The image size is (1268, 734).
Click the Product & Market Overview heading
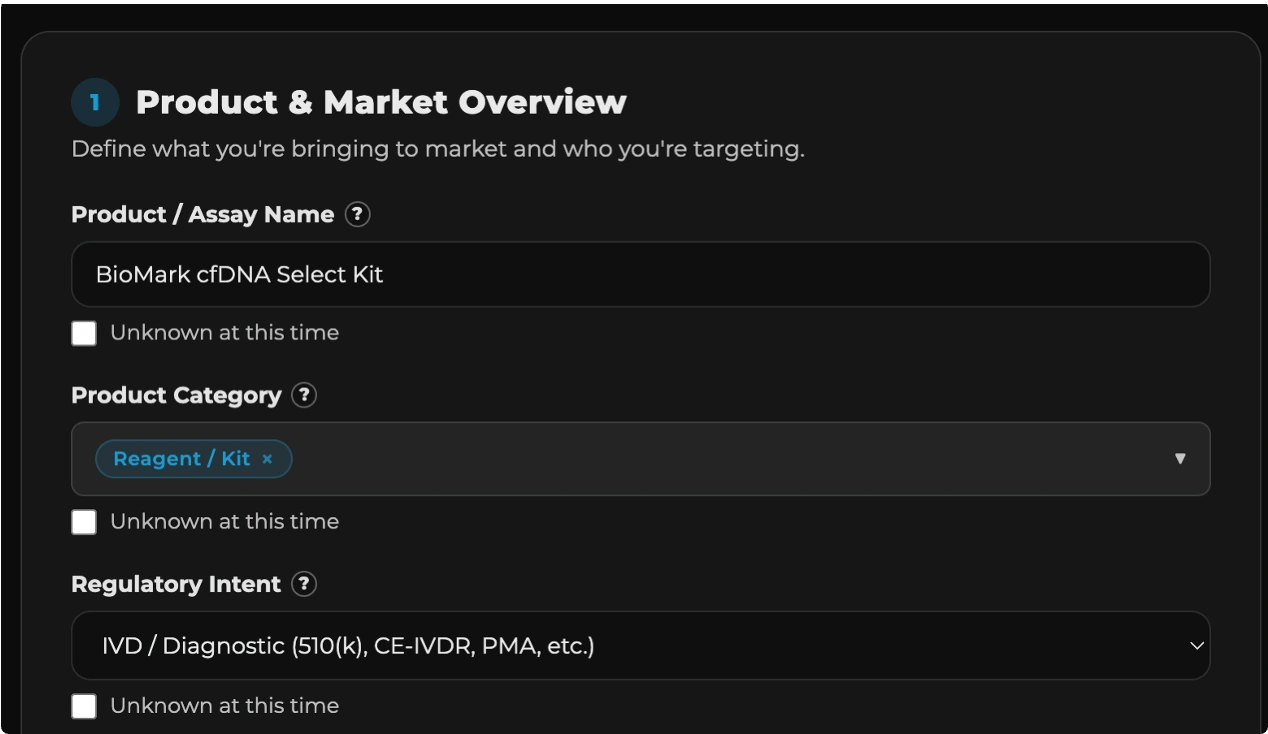pos(381,102)
